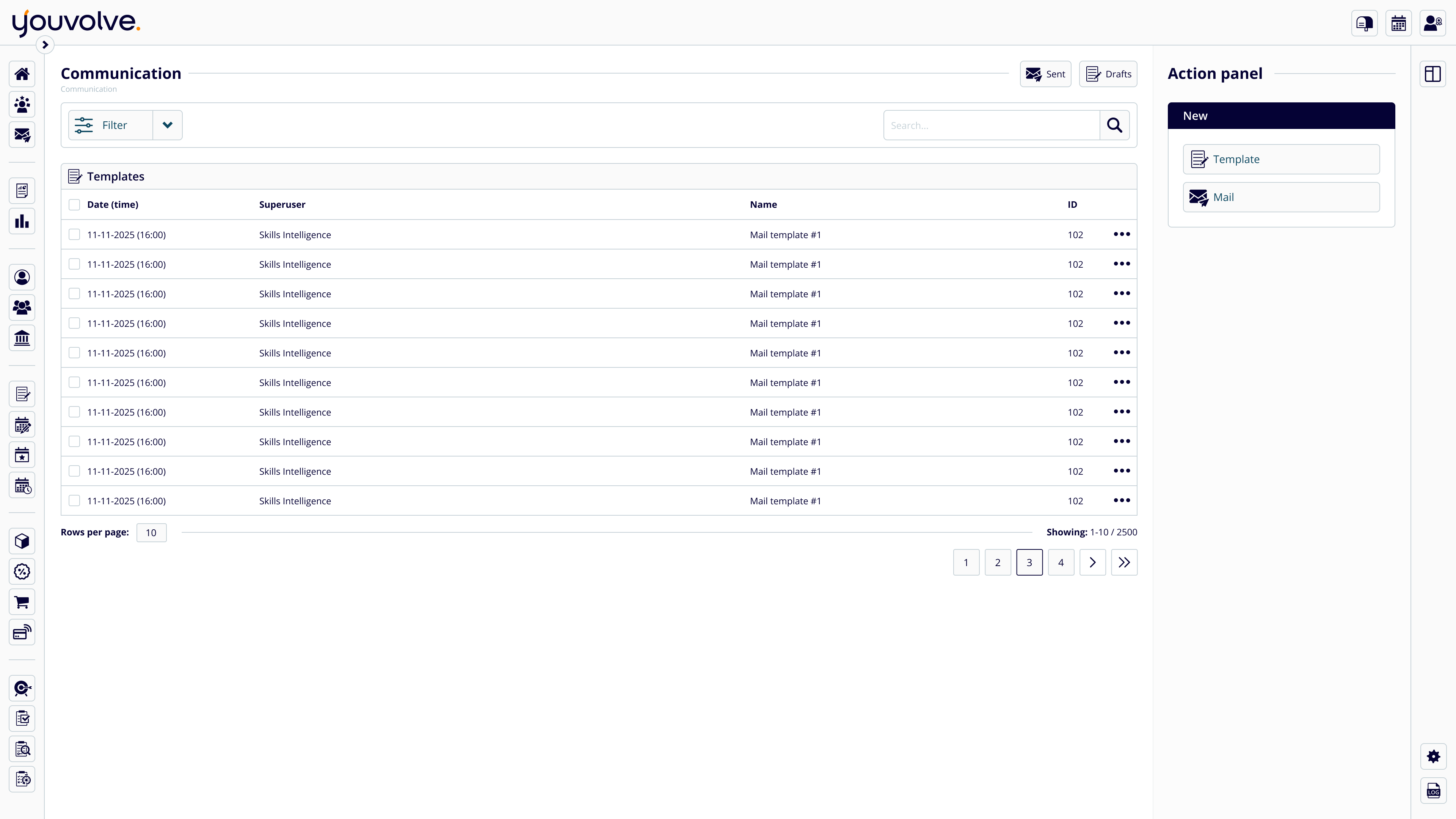Screen dimensions: 1456x819
Task: Switch to the Sent view
Action: (1045, 74)
